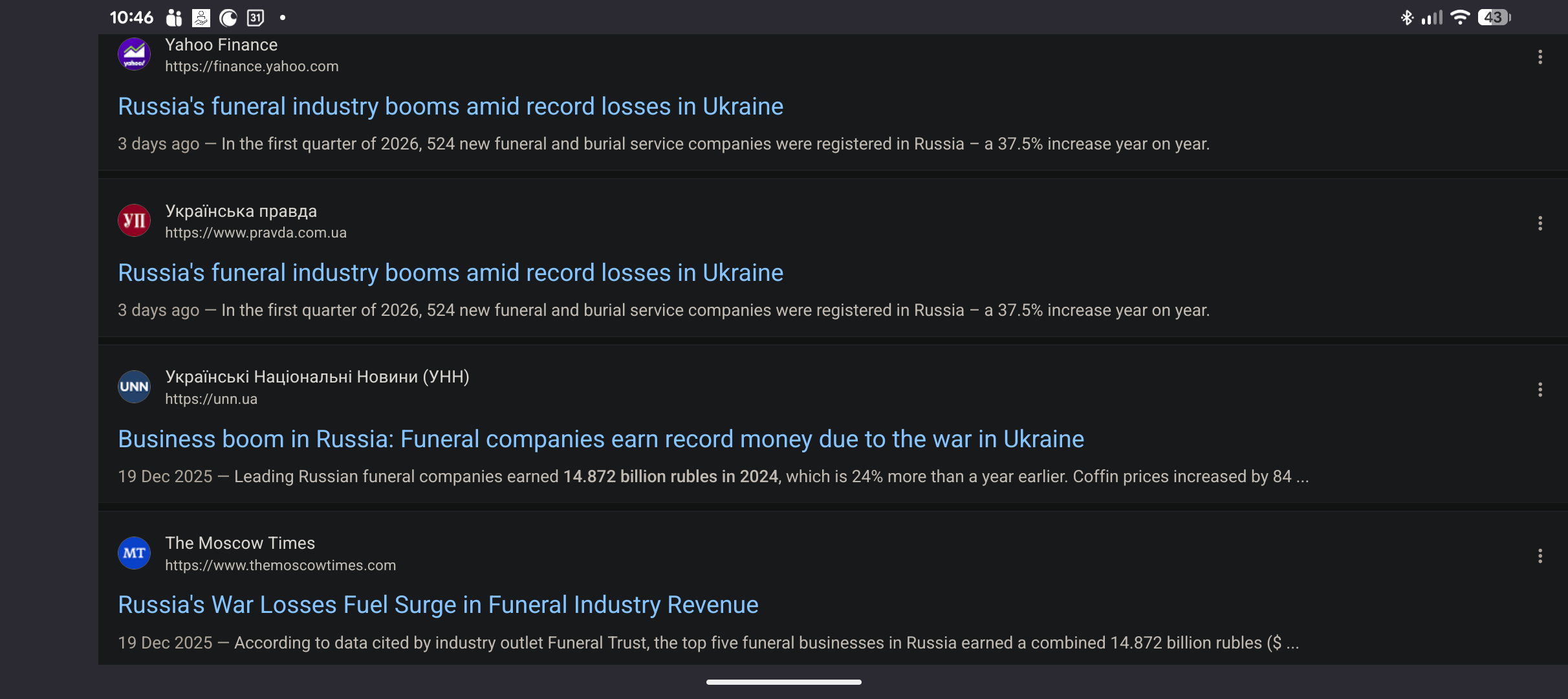Image resolution: width=1568 pixels, height=699 pixels.
Task: Tap the finance.yahoo.com URL
Action: click(x=252, y=67)
